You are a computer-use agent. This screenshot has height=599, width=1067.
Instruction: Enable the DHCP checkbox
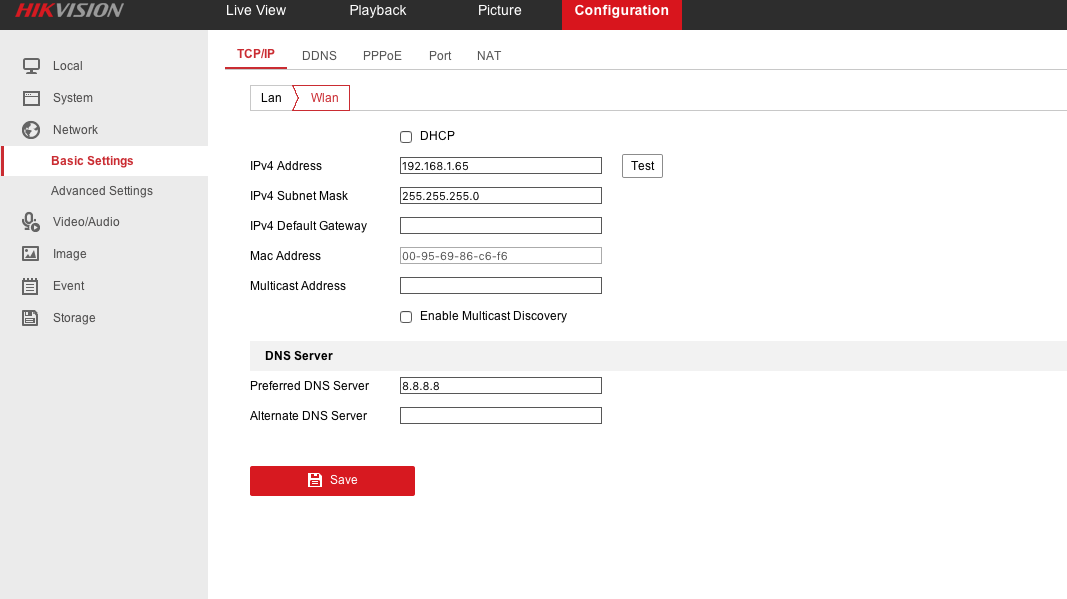tap(406, 137)
